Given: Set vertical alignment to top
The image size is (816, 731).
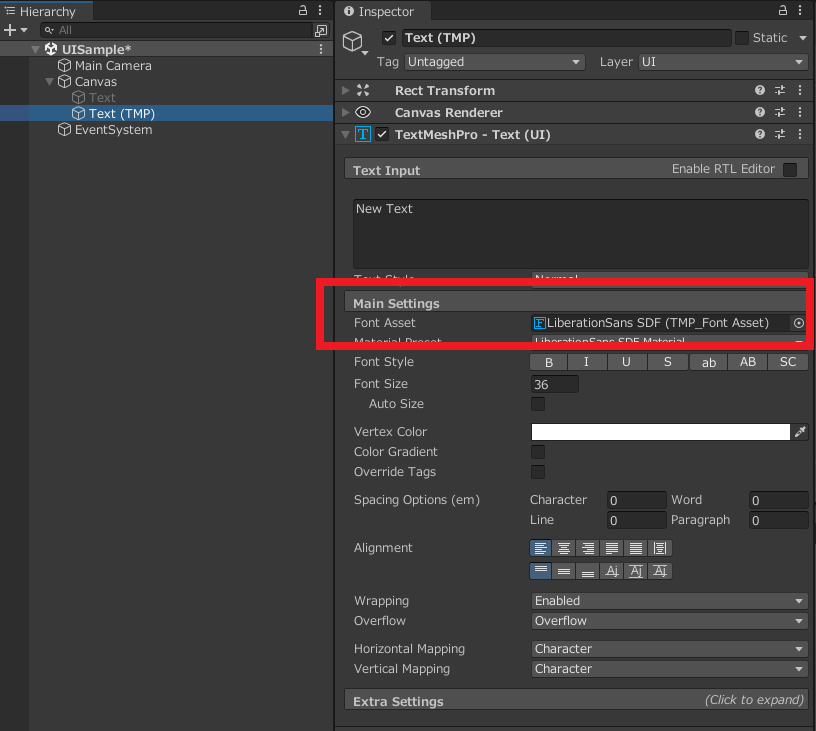Looking at the screenshot, I should pyautogui.click(x=541, y=571).
